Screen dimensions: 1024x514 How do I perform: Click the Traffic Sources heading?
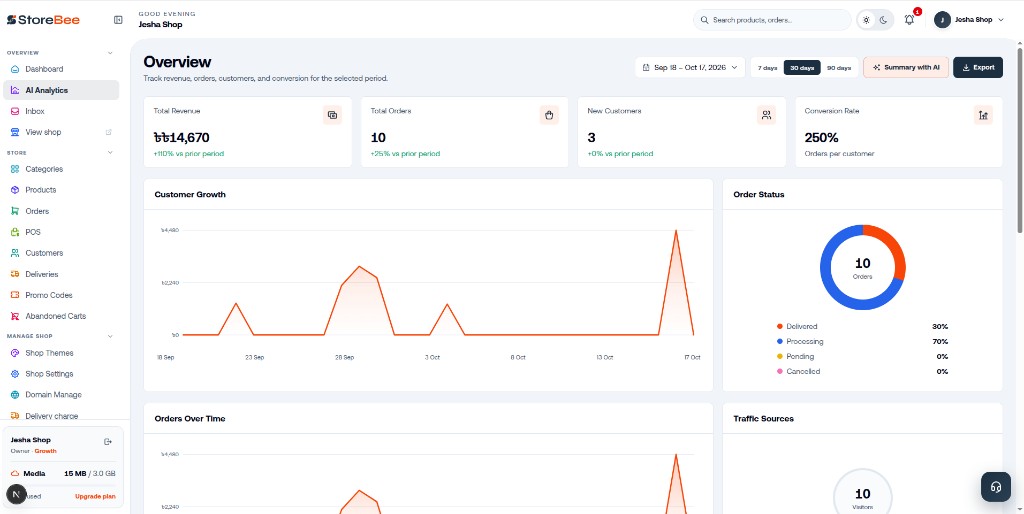click(x=763, y=419)
